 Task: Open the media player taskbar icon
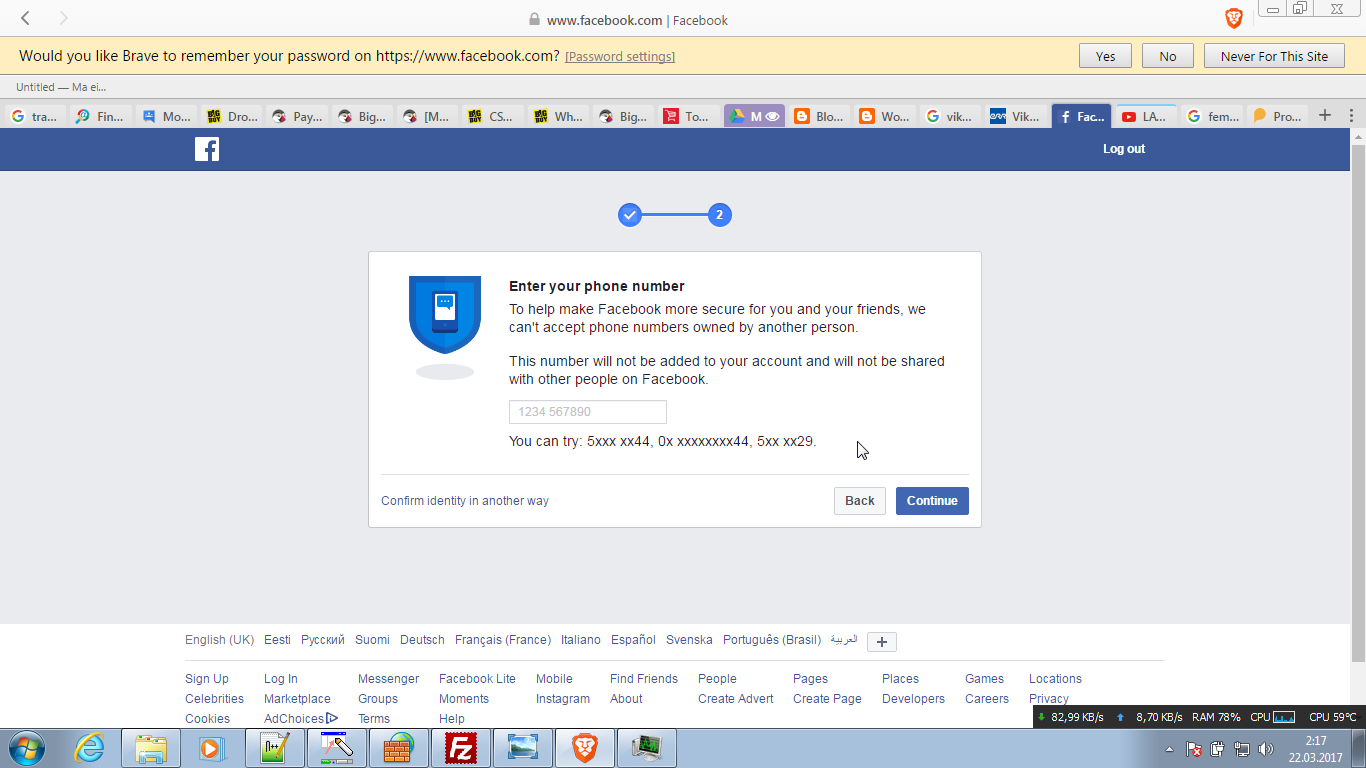coord(212,748)
